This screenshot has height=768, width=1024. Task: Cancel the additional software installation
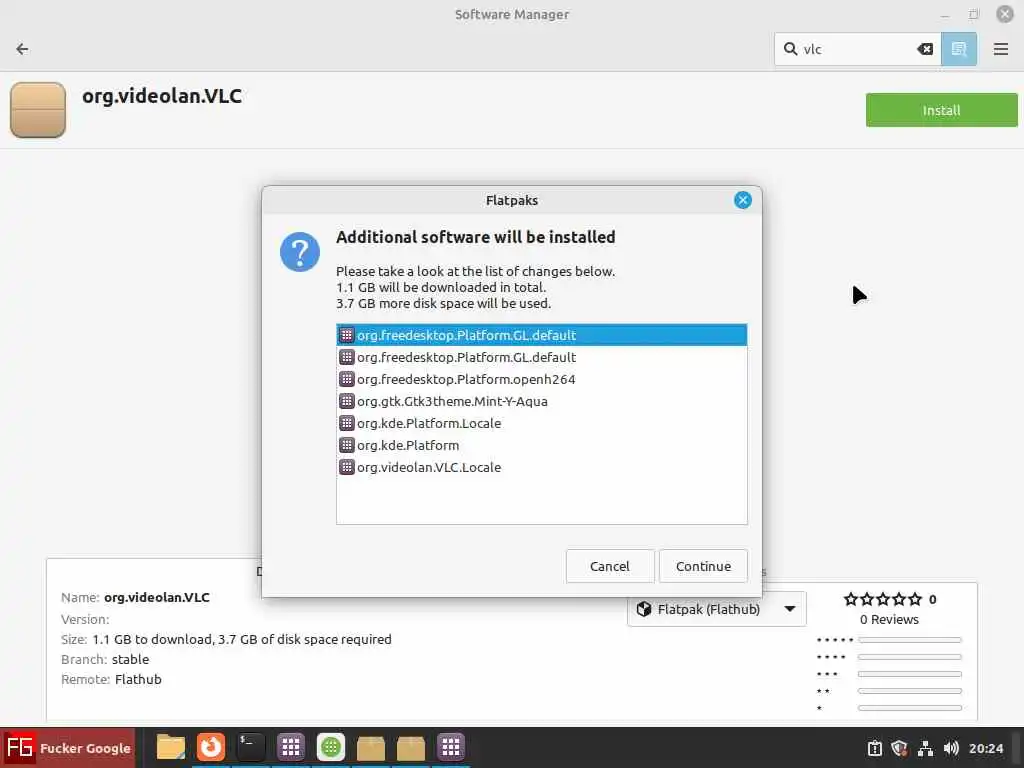(610, 566)
